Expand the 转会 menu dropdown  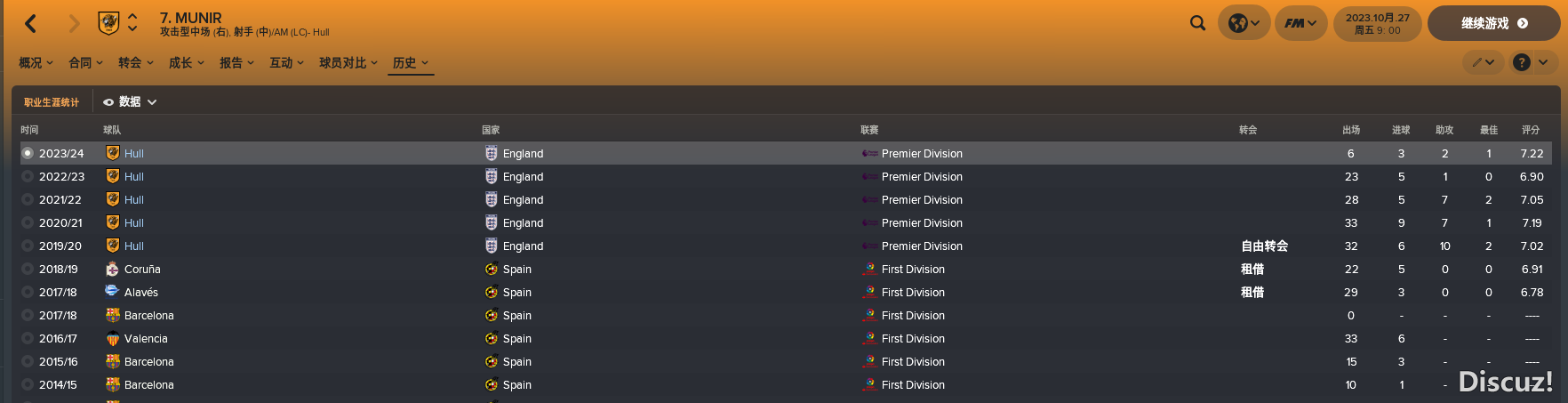[x=136, y=62]
